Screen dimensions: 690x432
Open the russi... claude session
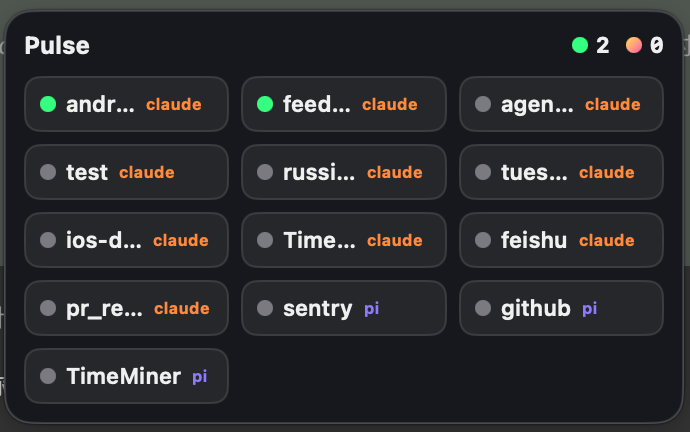(344, 172)
